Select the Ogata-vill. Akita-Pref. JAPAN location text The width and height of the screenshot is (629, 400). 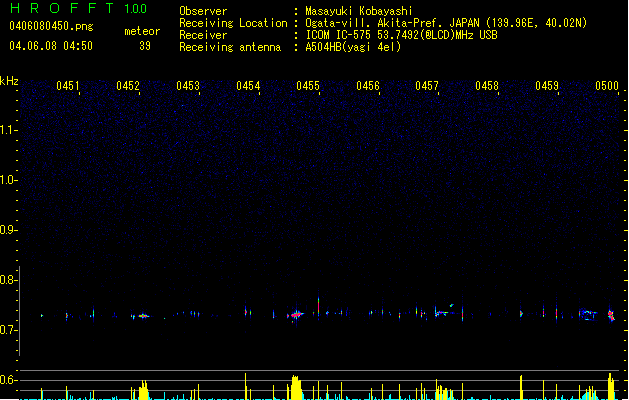(446, 23)
